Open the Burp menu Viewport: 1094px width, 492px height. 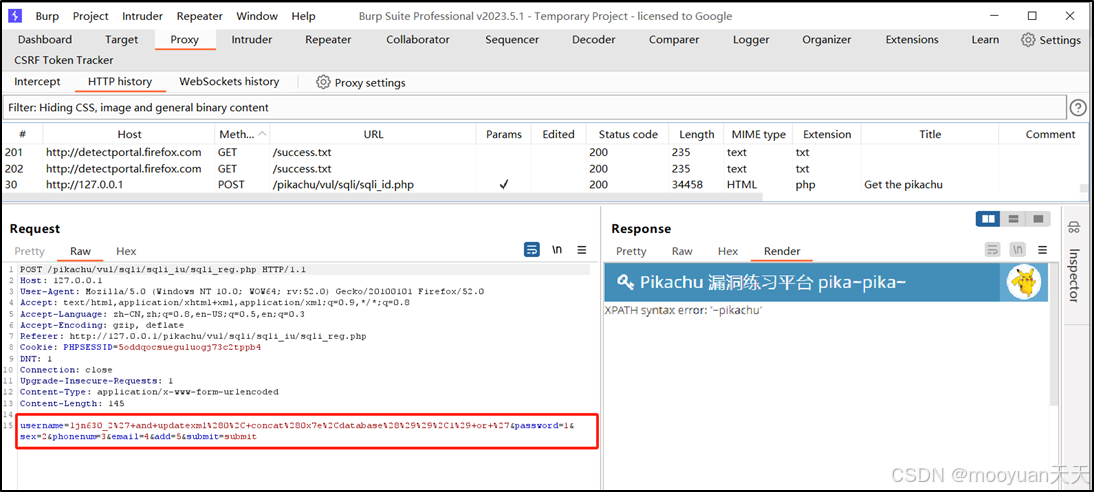coord(47,16)
